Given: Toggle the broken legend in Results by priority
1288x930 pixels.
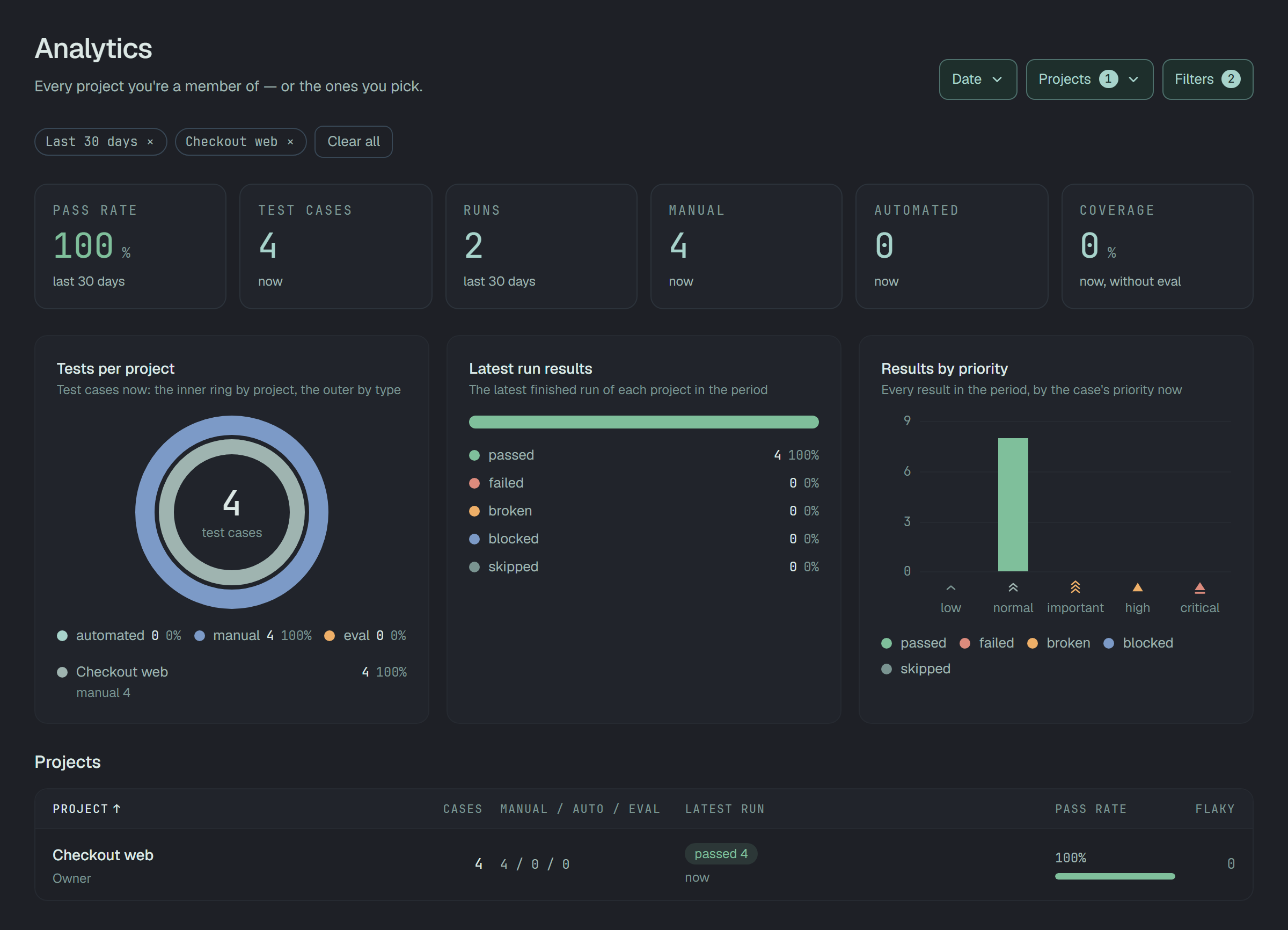Looking at the screenshot, I should pyautogui.click(x=1058, y=643).
